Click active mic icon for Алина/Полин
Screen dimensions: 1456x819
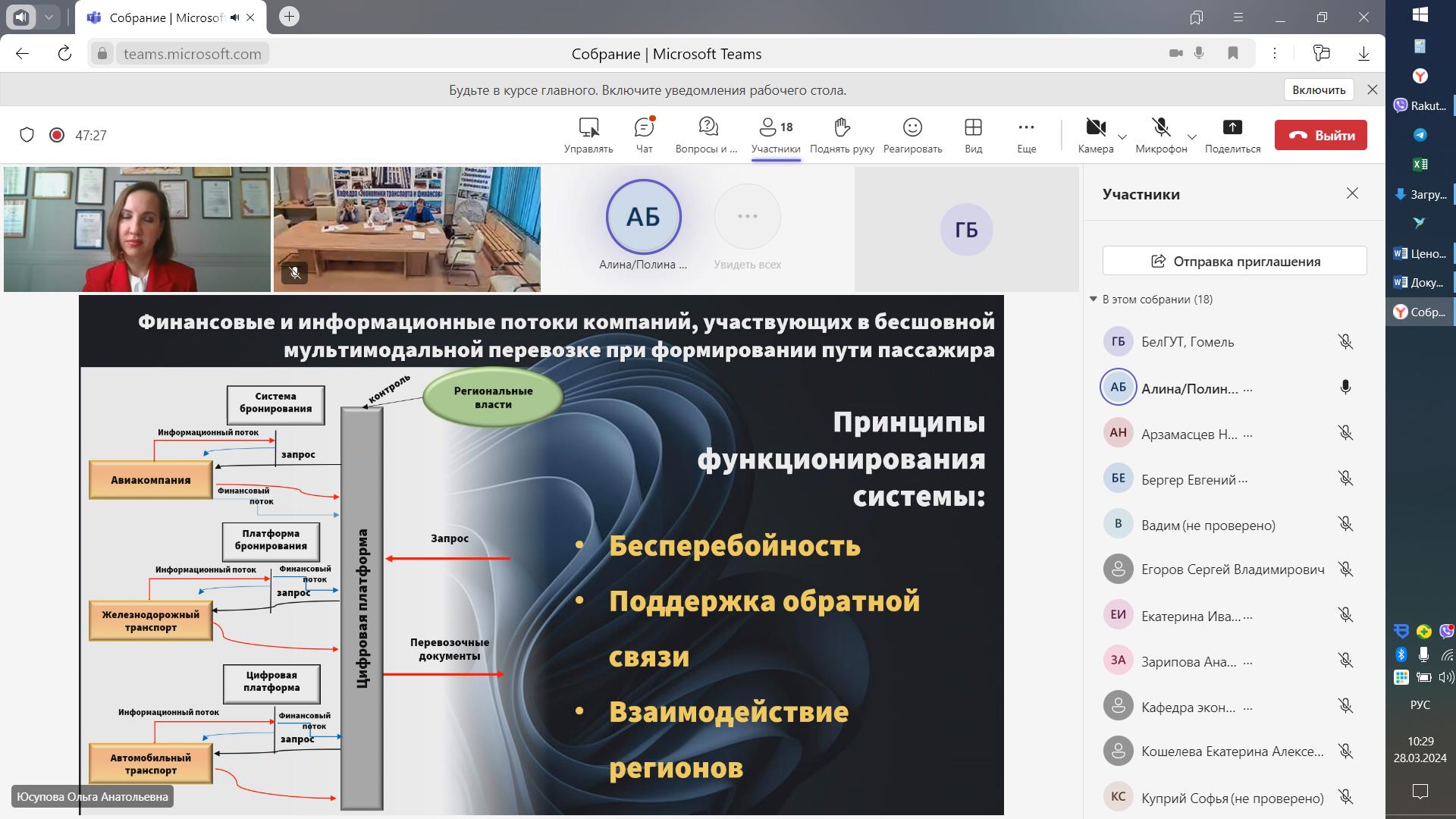click(1345, 388)
